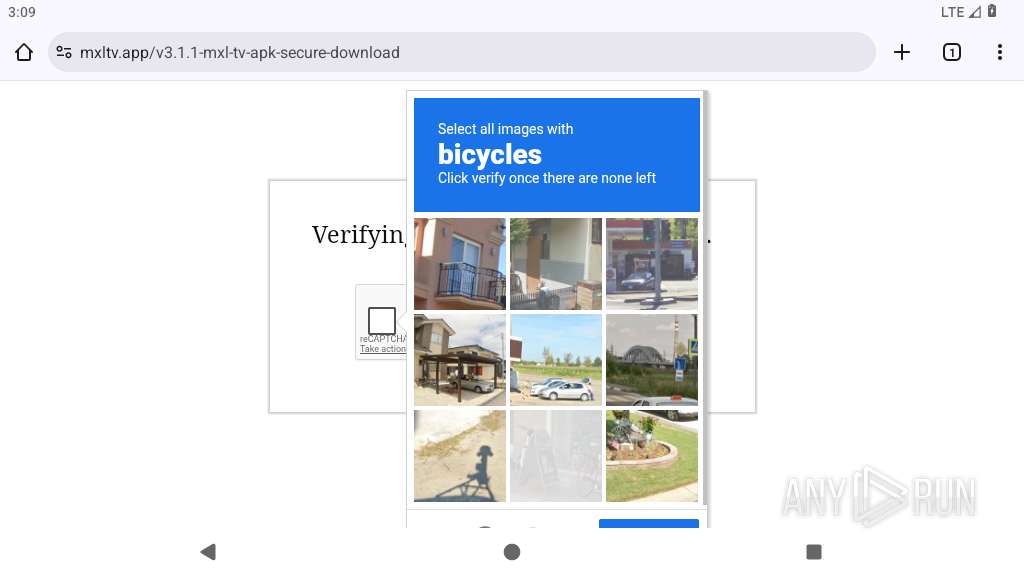Select the bicycle shadow on pavement tile
The image size is (1024, 576).
[x=460, y=456]
